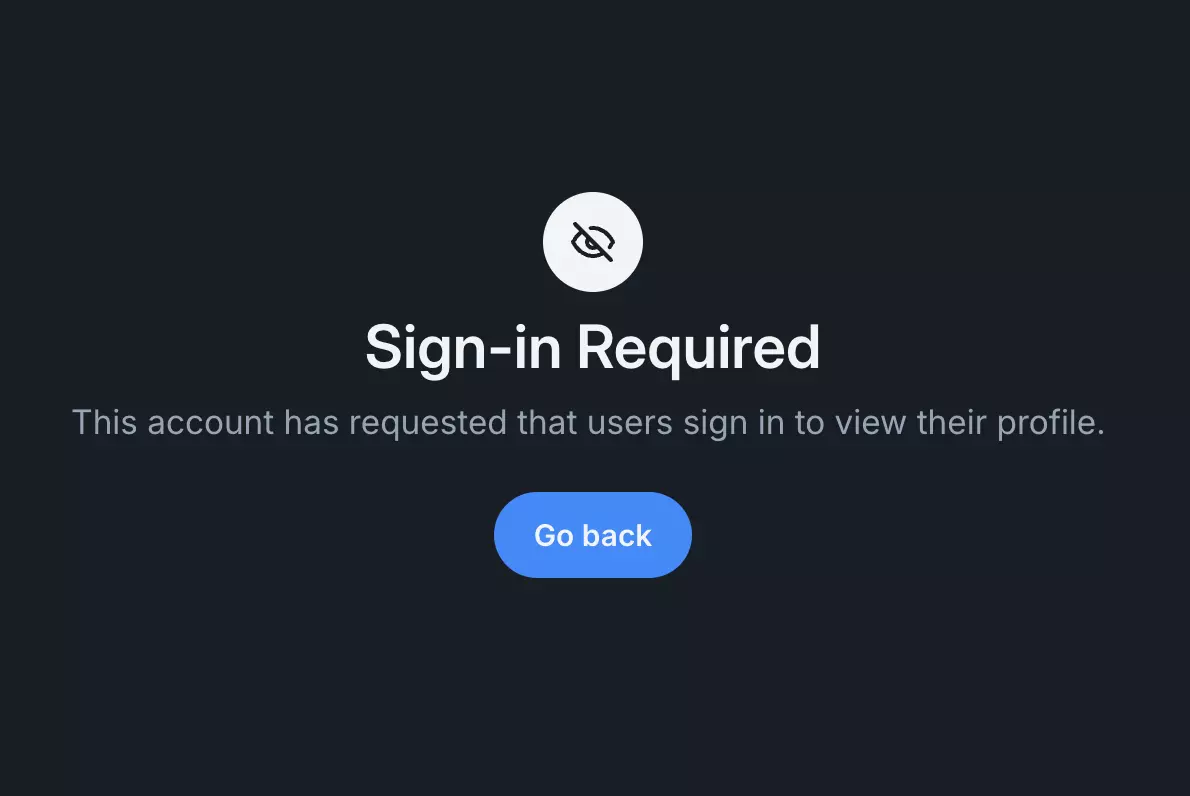
Task: Click the pupil of the eye icon
Action: tap(589, 242)
